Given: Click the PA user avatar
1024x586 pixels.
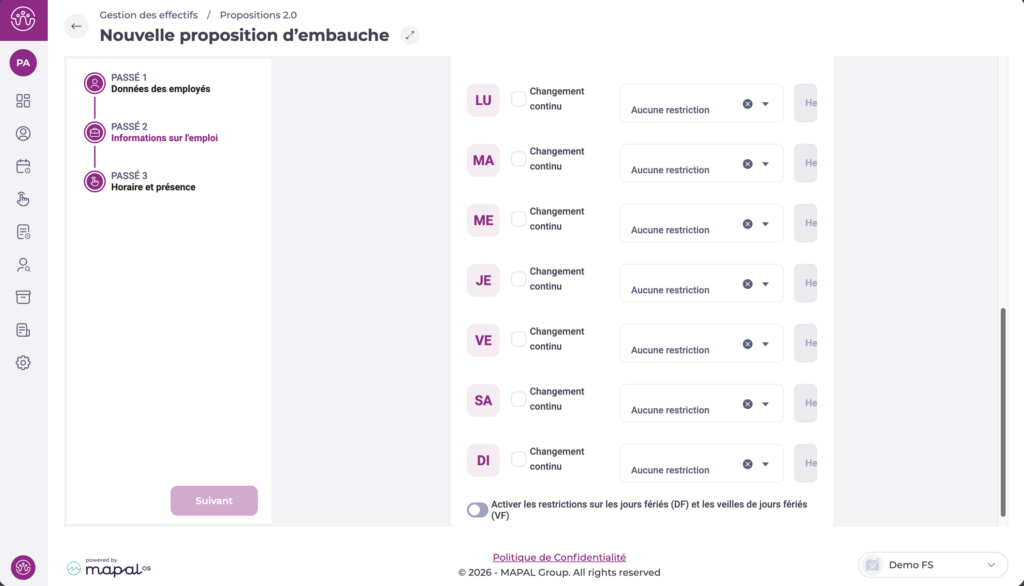Looking at the screenshot, I should point(23,63).
